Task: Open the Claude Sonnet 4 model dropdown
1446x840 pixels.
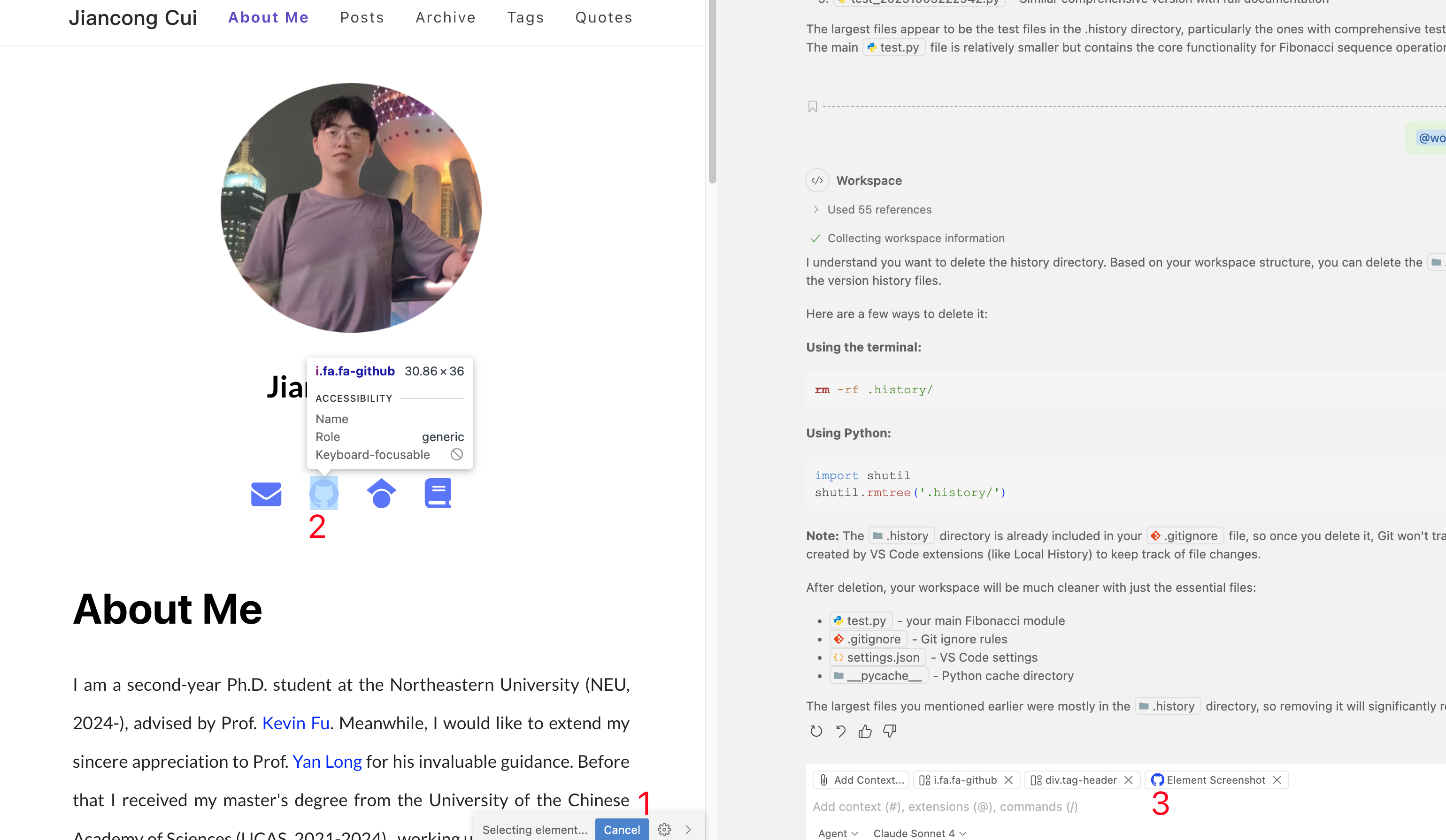Action: 919,833
